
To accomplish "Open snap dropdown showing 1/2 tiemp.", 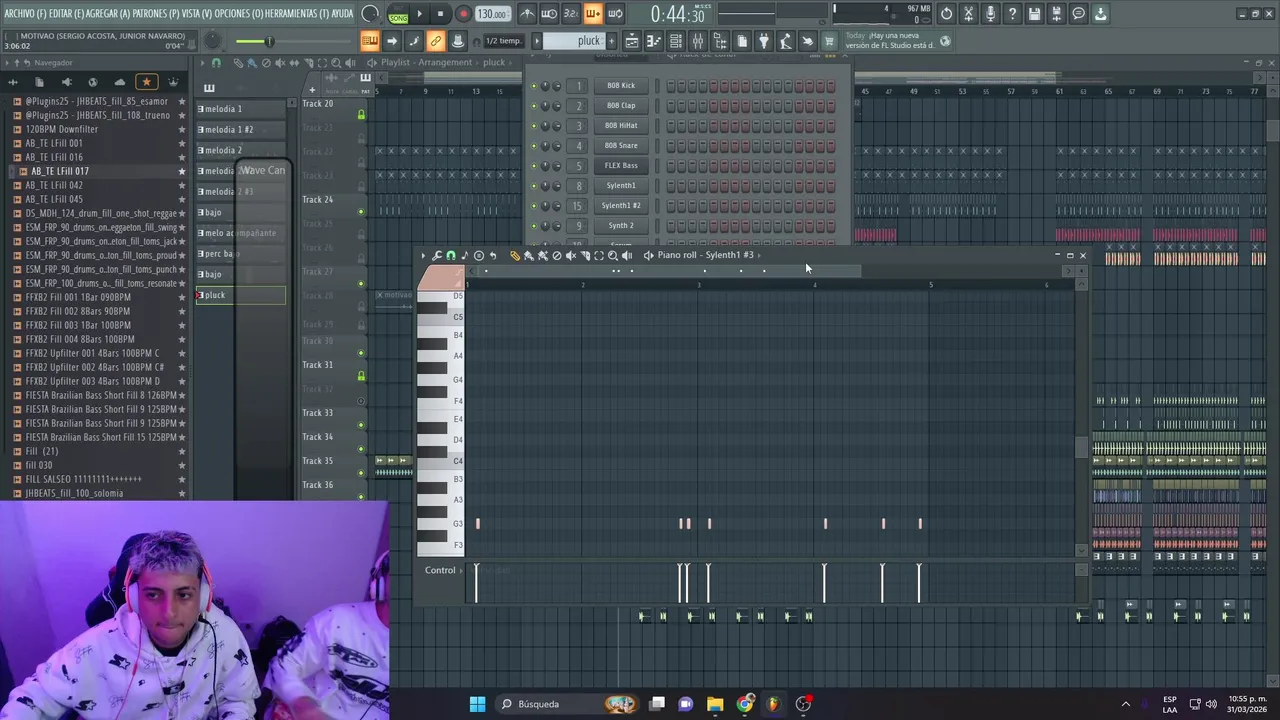I will click(503, 41).
